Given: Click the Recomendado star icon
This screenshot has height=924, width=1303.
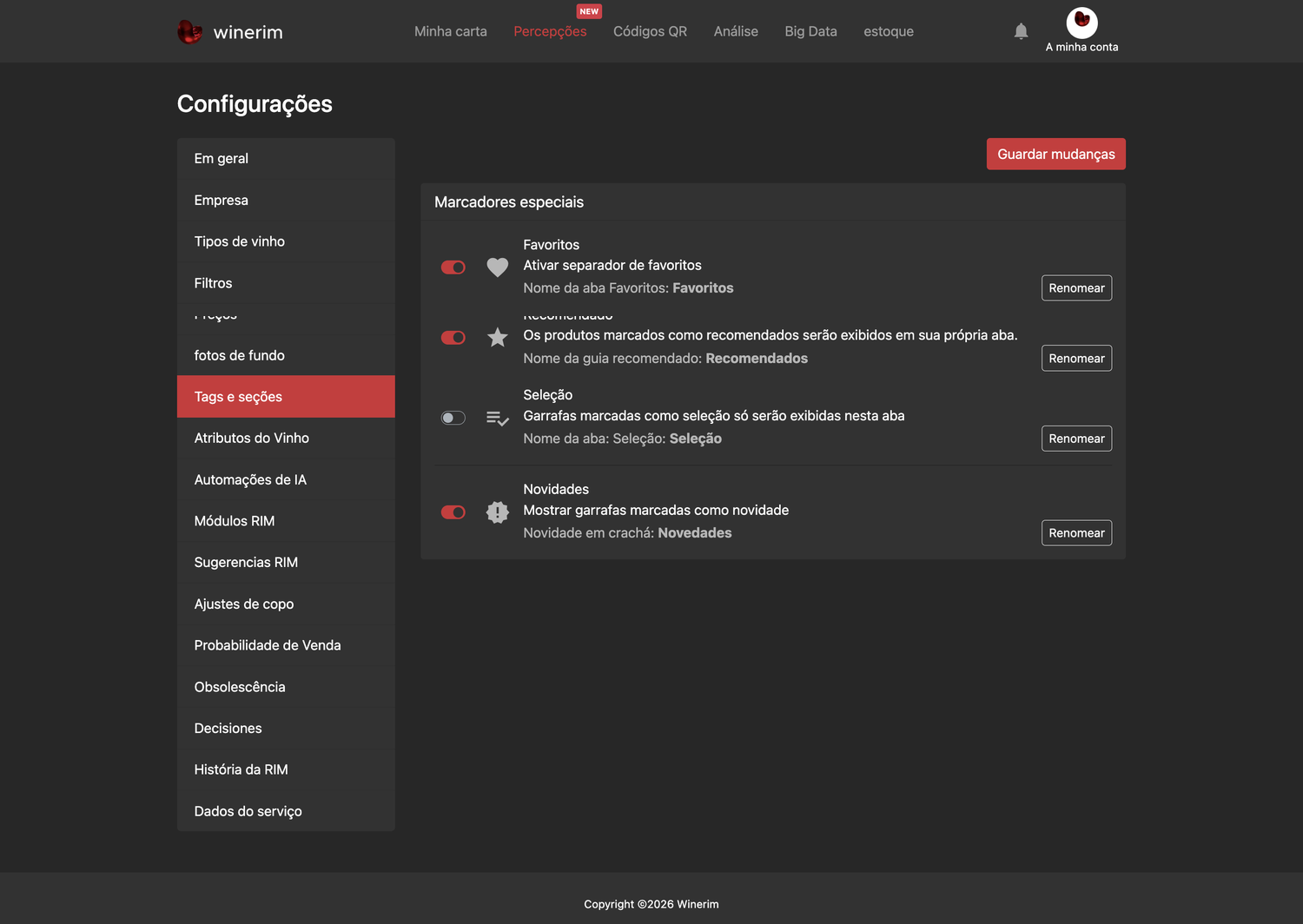Looking at the screenshot, I should 497,337.
